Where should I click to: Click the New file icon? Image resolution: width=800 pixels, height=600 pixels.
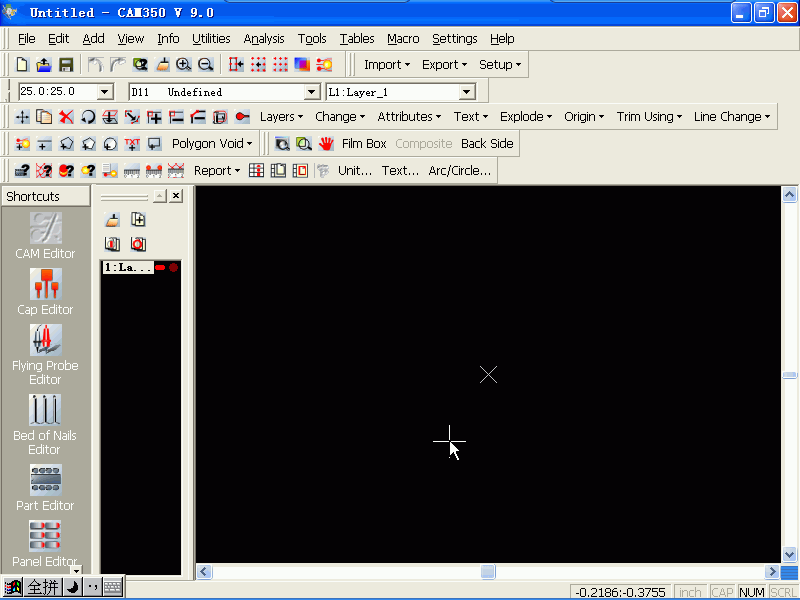coord(21,64)
